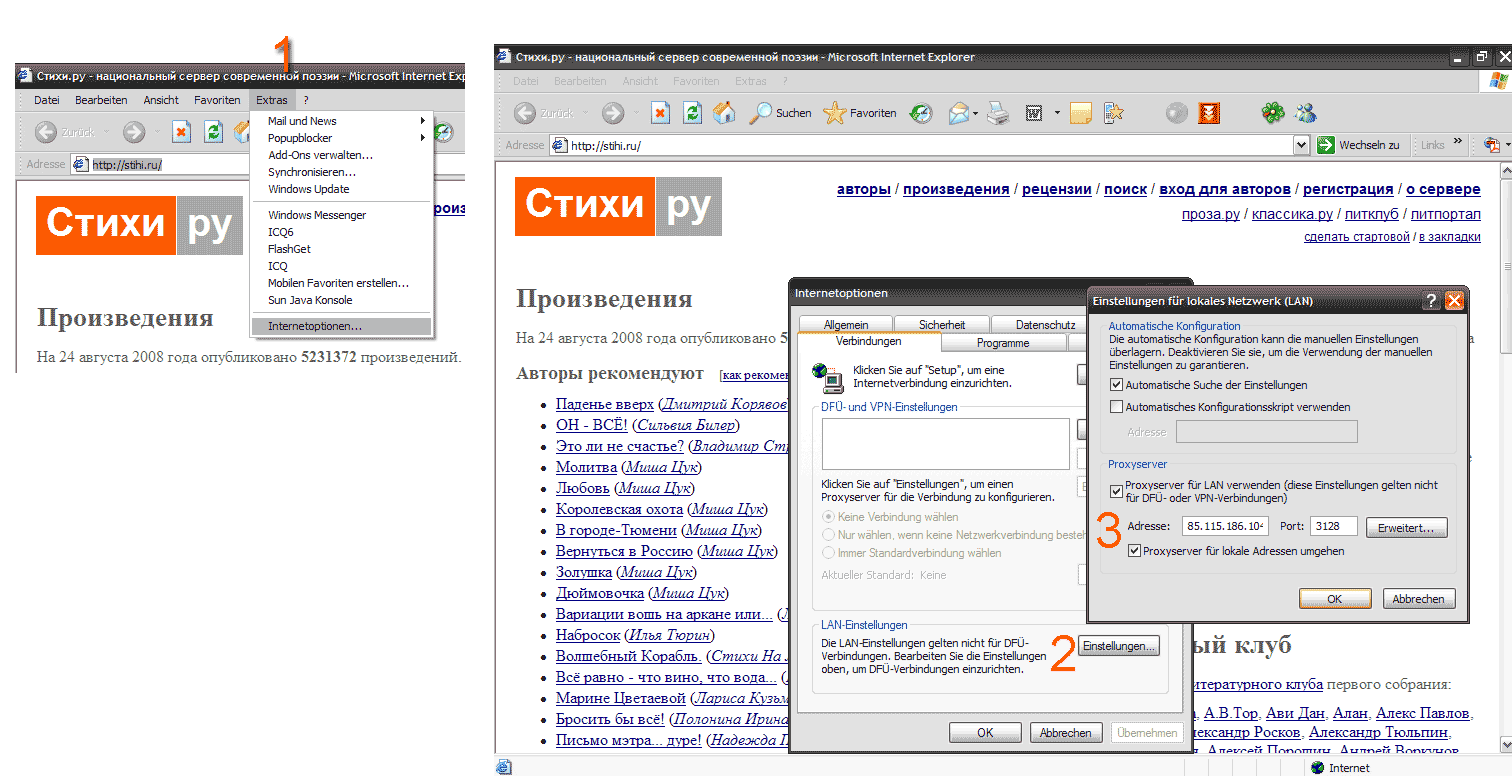Click the gray globe toolbar icon

click(x=1177, y=113)
